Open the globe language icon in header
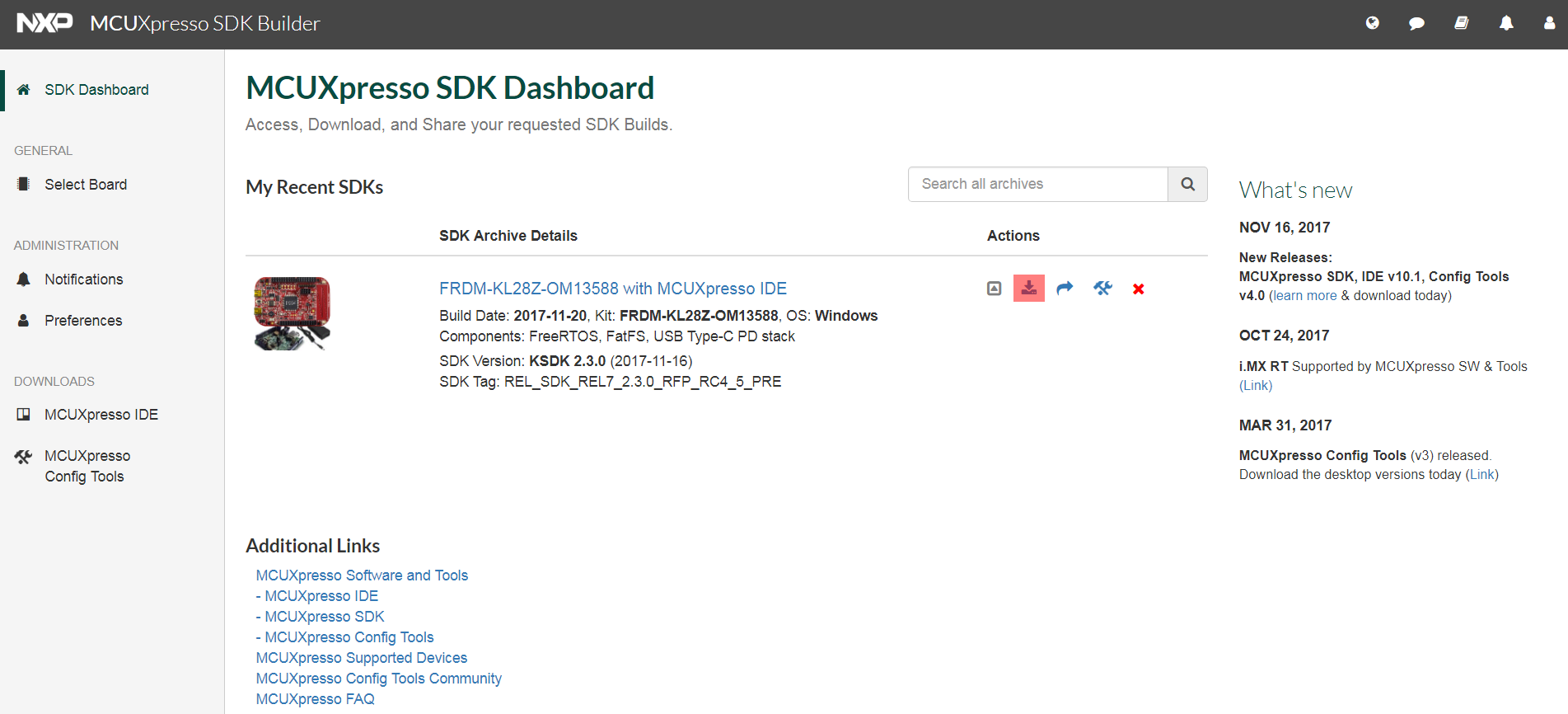 pos(1372,23)
